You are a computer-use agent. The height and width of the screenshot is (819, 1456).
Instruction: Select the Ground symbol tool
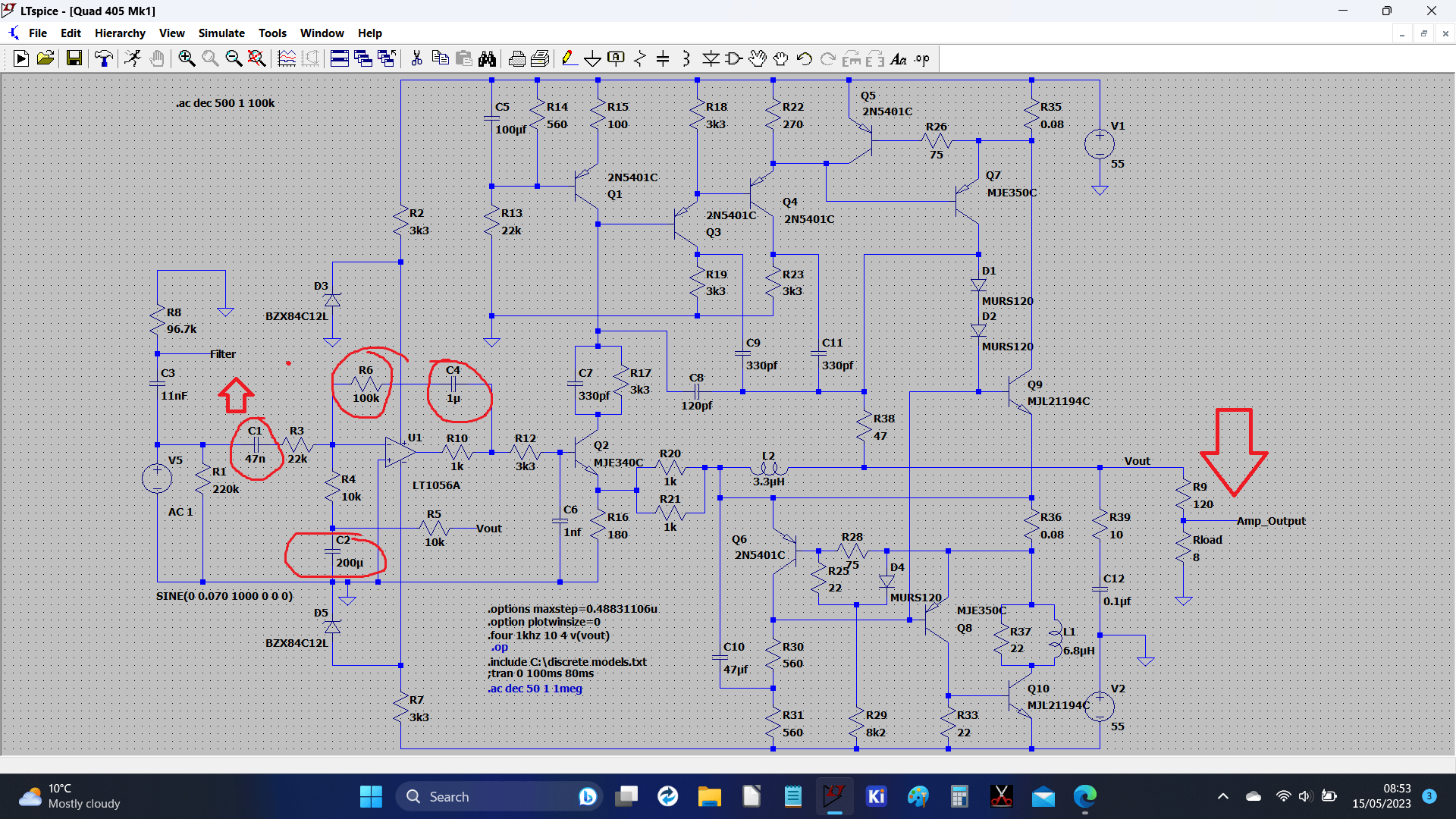593,58
